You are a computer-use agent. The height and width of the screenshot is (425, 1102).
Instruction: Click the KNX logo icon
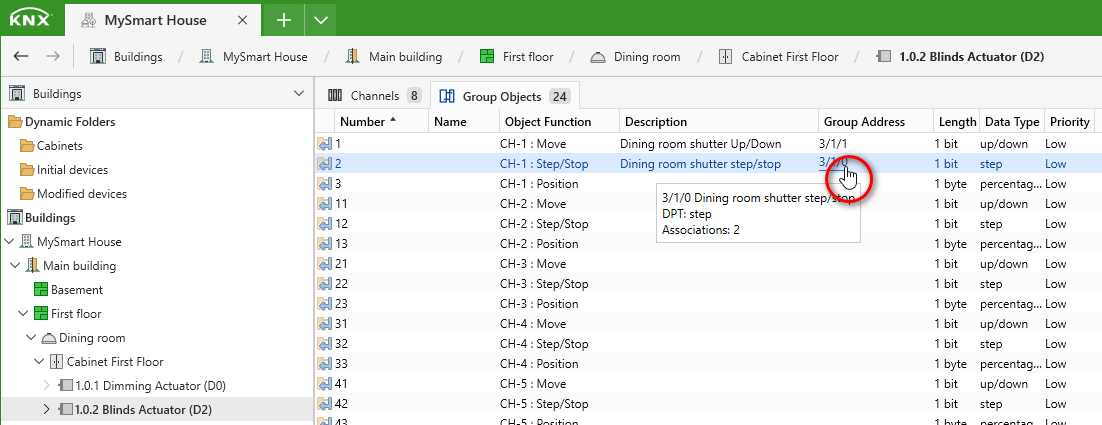(x=30, y=20)
